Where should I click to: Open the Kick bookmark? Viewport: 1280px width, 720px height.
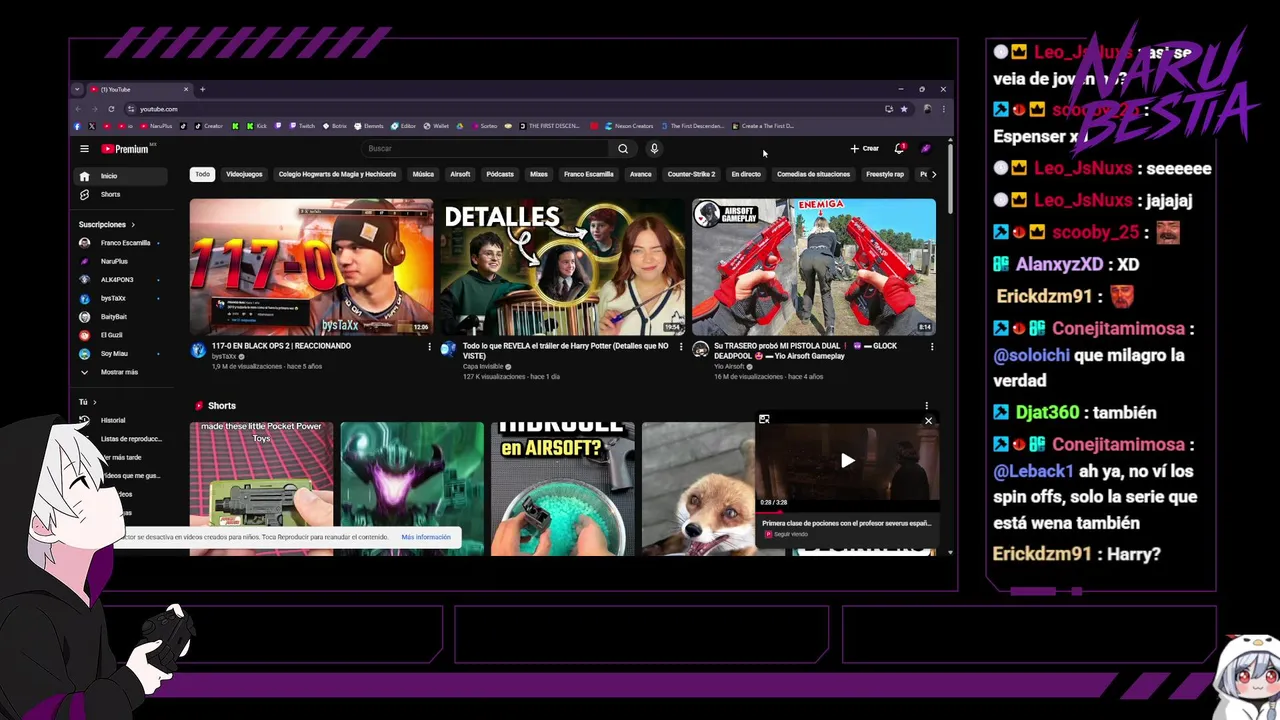[257, 126]
